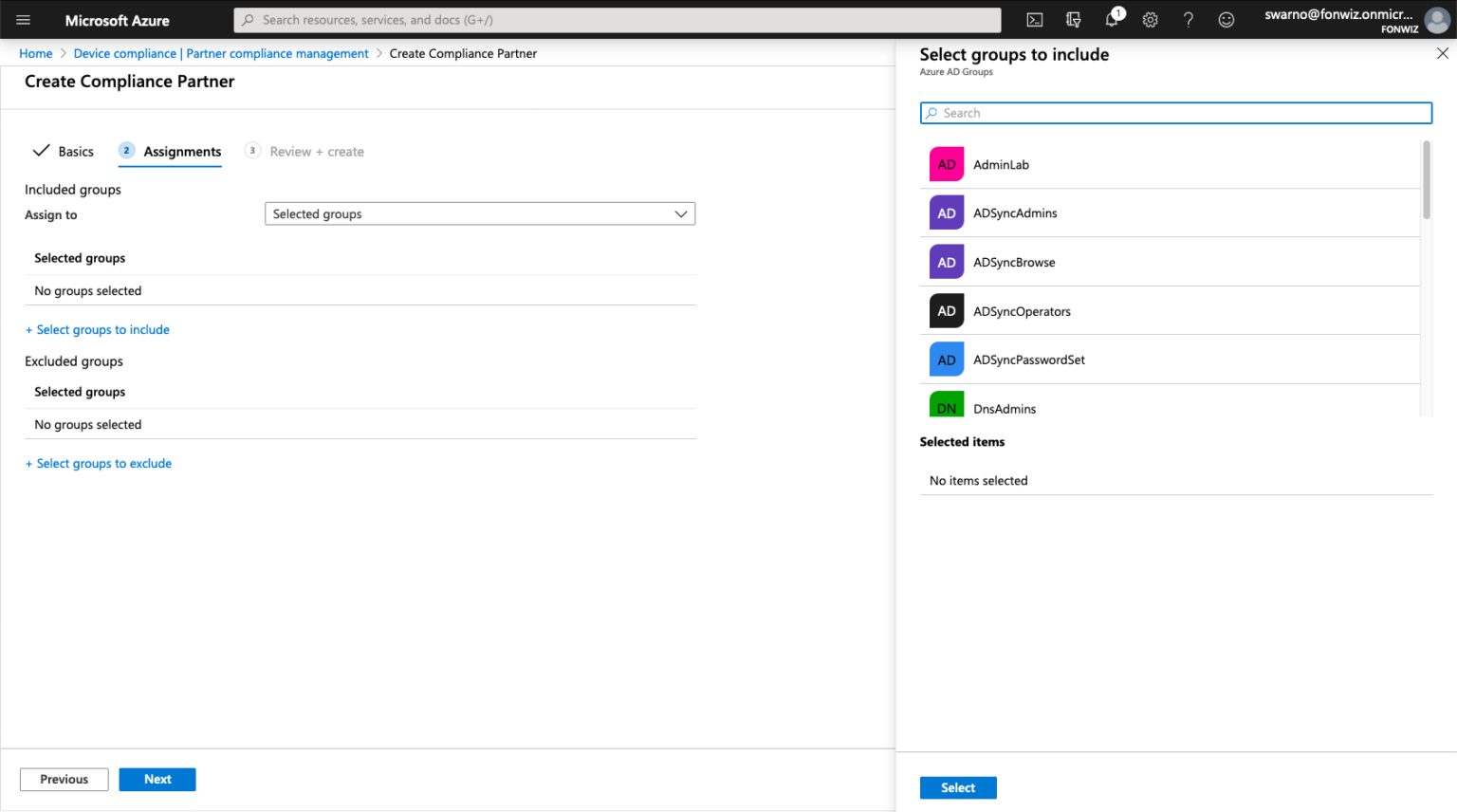Open the help question mark icon
This screenshot has height=812, width=1457.
1188,19
